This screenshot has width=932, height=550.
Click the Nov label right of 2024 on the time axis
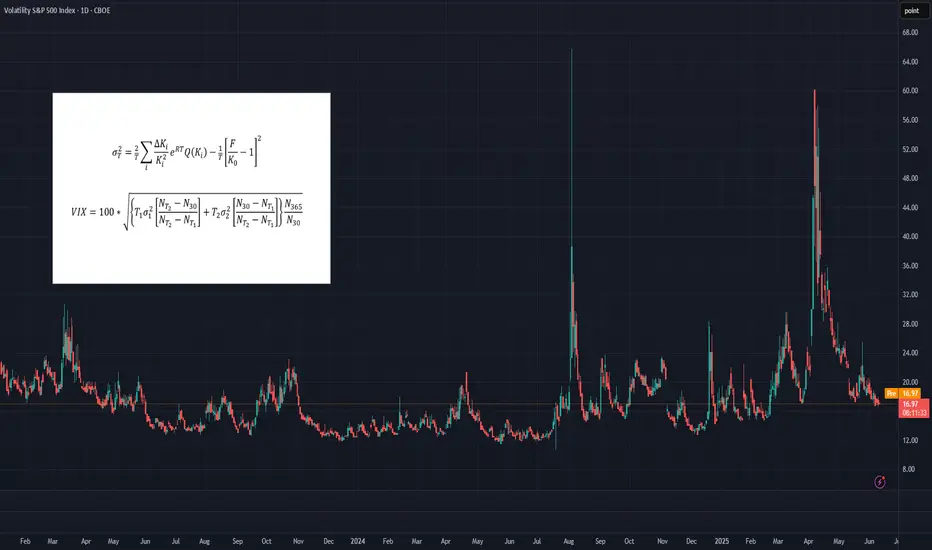coord(662,542)
